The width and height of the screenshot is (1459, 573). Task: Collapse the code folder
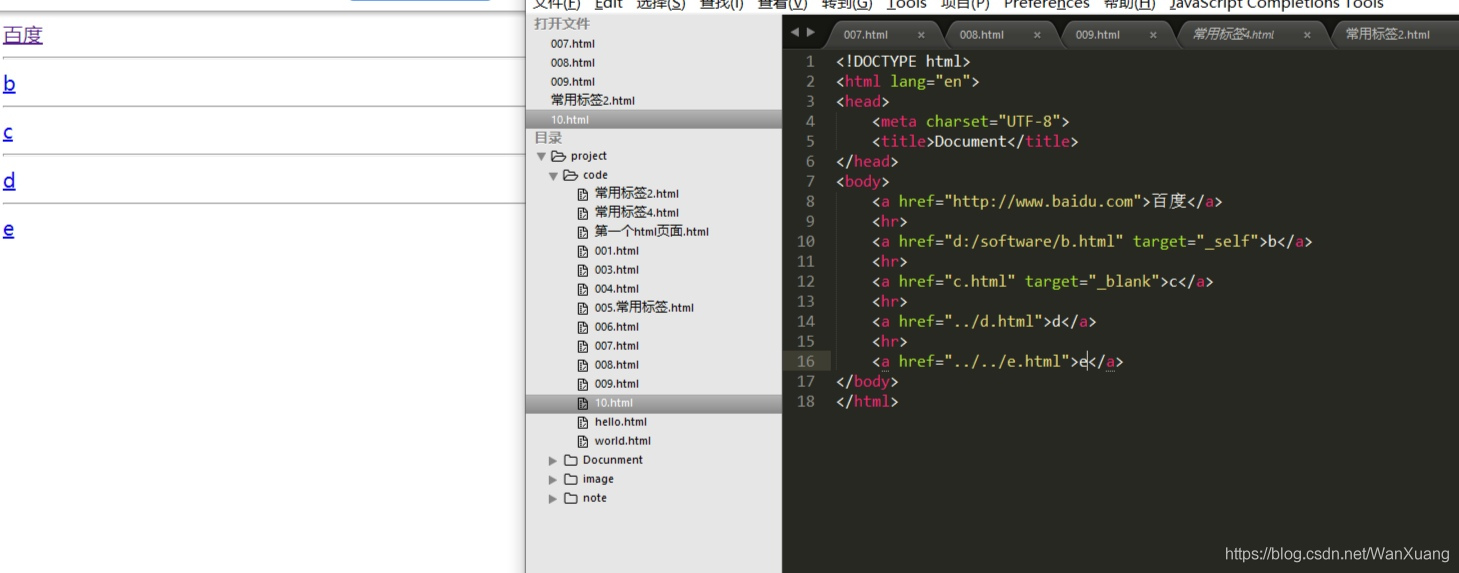click(x=553, y=175)
